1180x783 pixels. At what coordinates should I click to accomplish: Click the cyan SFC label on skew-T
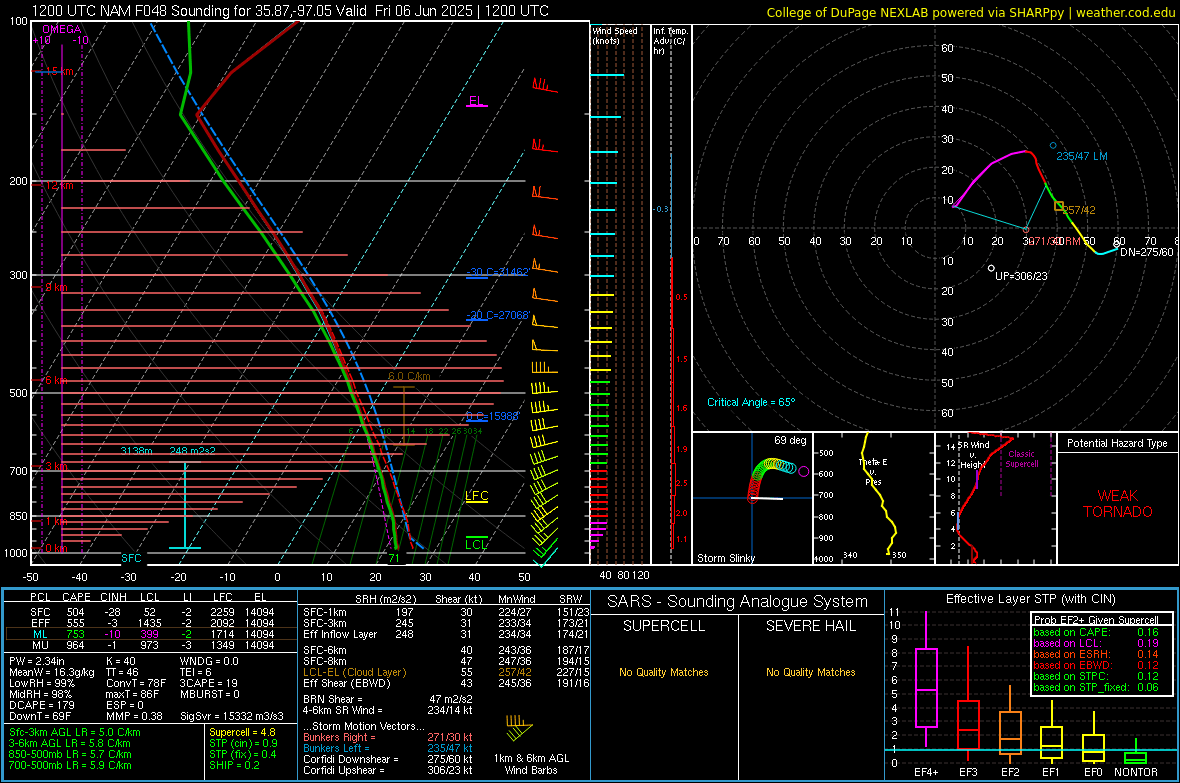point(131,558)
